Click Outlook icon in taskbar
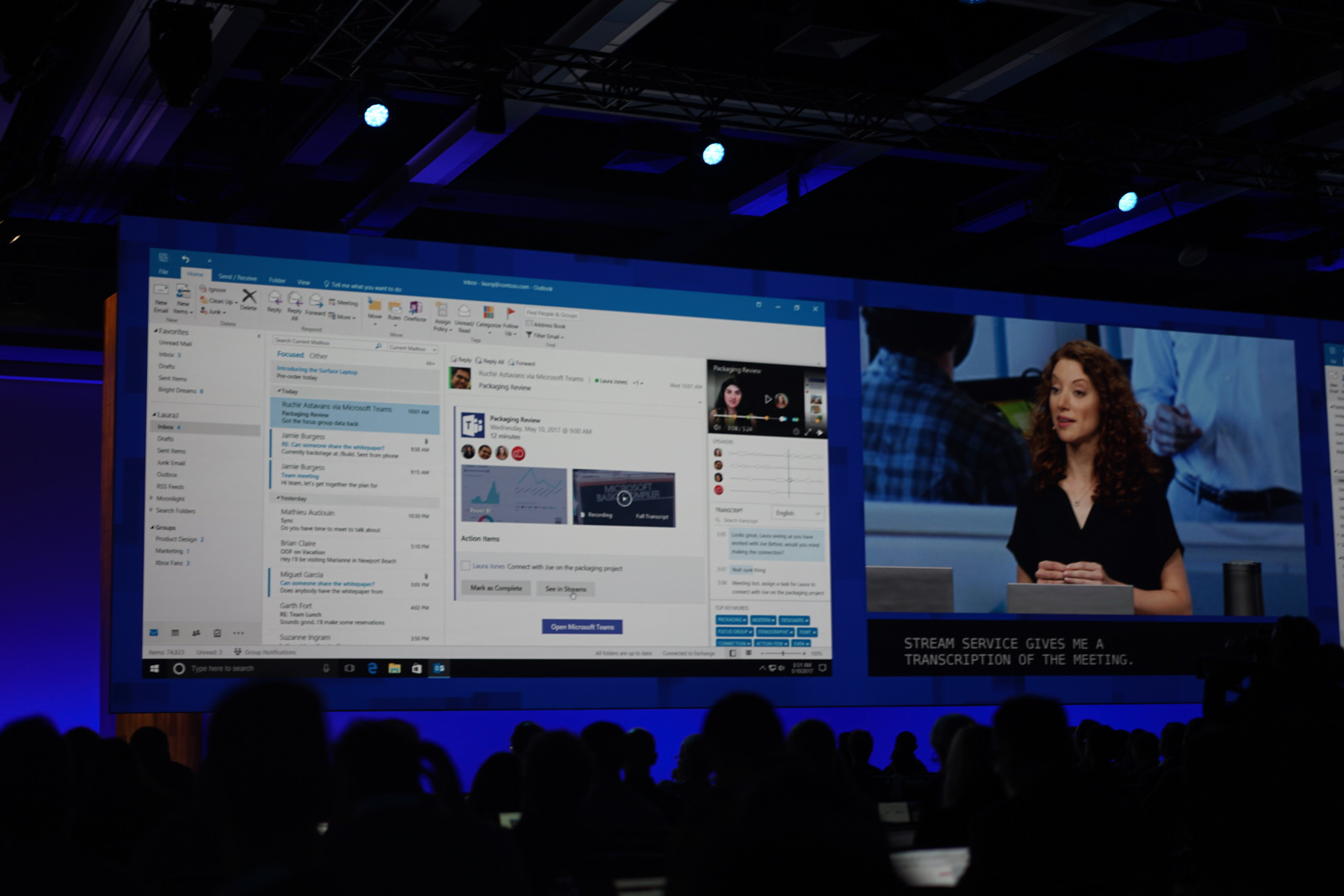This screenshot has width=1344, height=896. (438, 668)
